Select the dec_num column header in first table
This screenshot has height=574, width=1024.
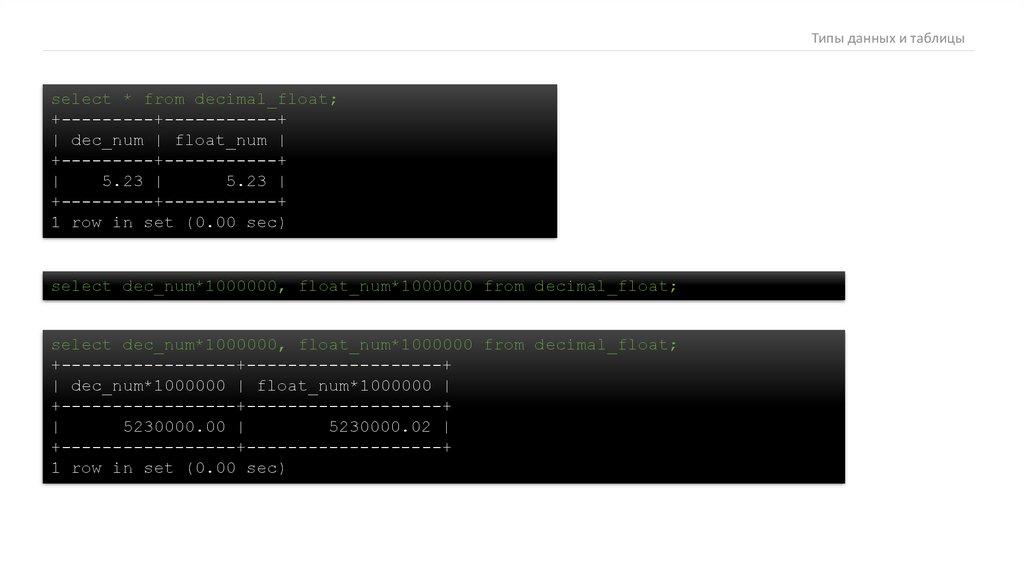pyautogui.click(x=107, y=140)
